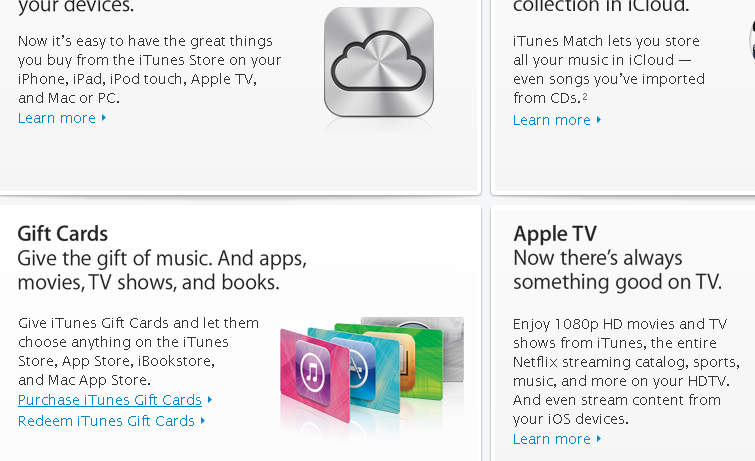The image size is (755, 461).
Task: Open Learn more link under iCloud devices text
Action: 57,118
